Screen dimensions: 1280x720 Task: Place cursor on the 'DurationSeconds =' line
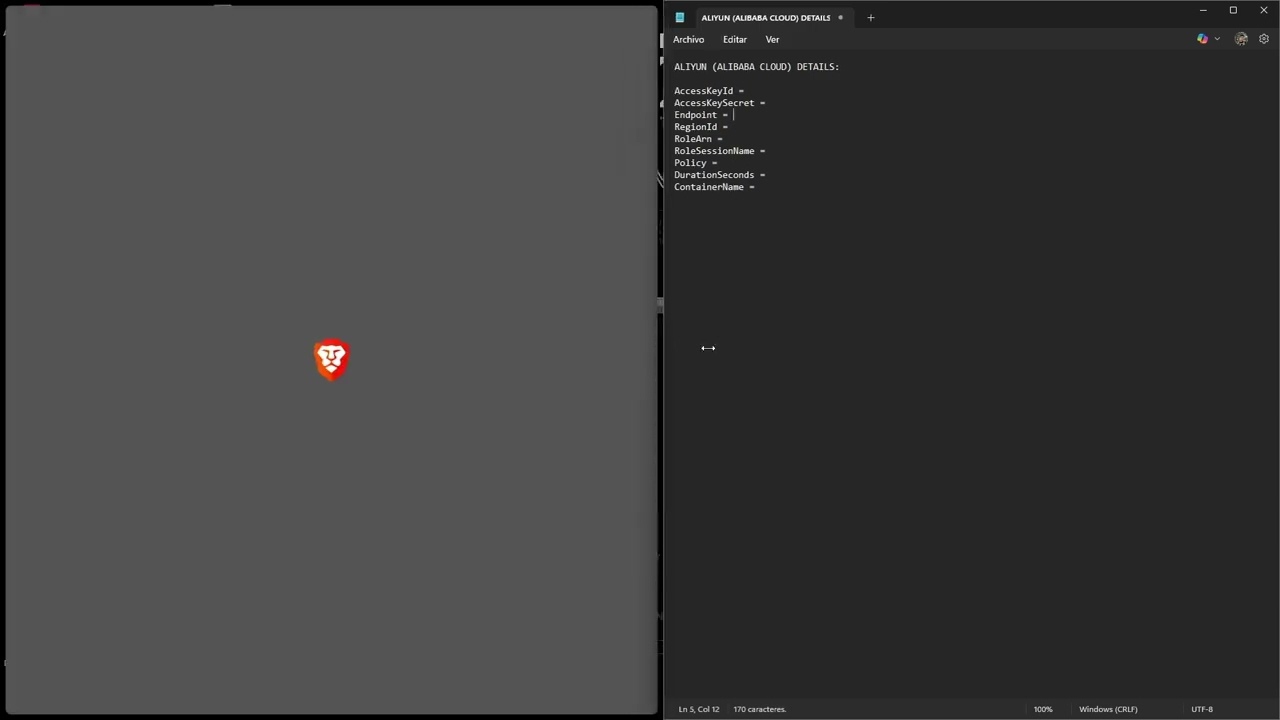719,175
